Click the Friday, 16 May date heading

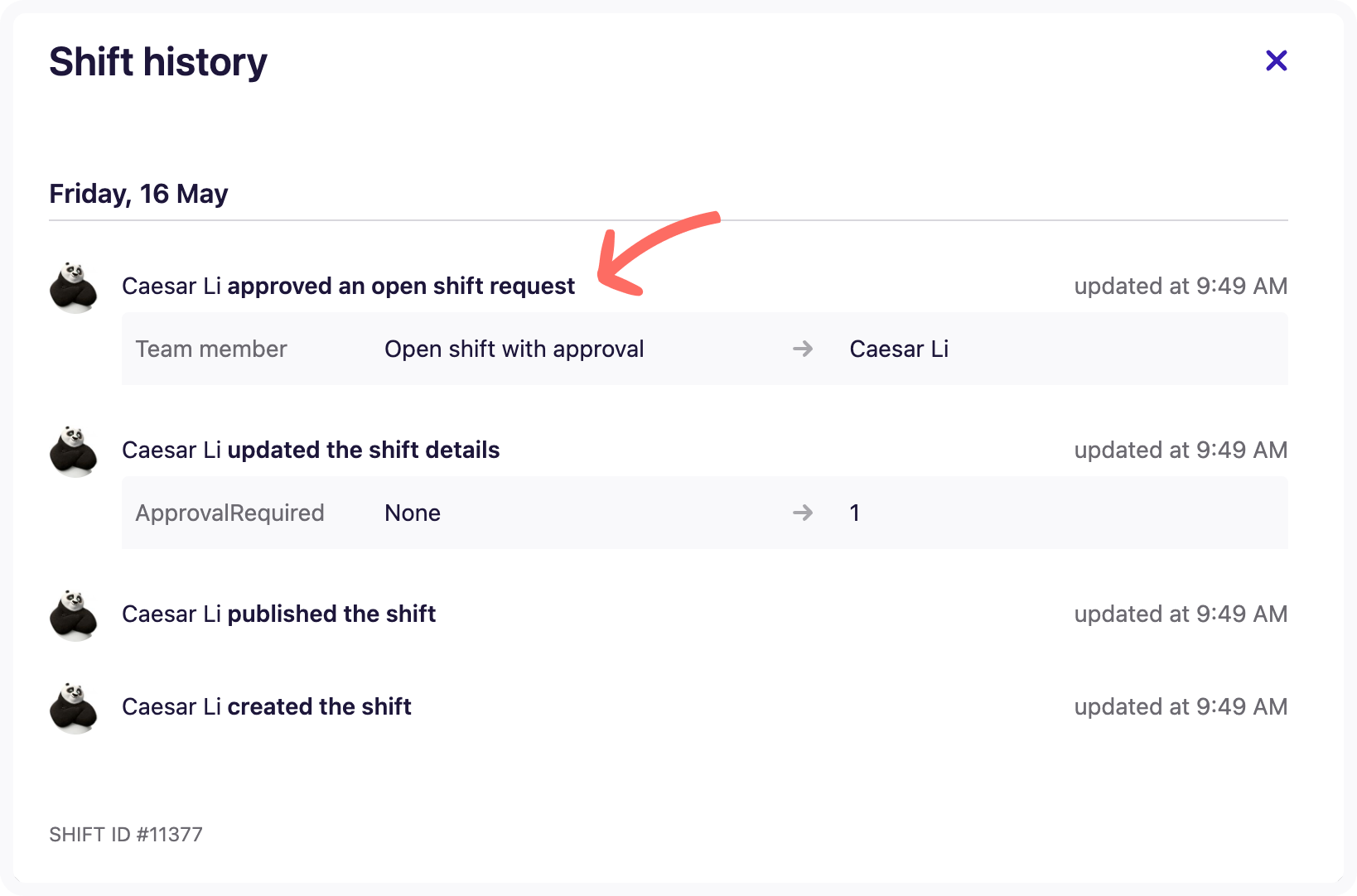[138, 194]
